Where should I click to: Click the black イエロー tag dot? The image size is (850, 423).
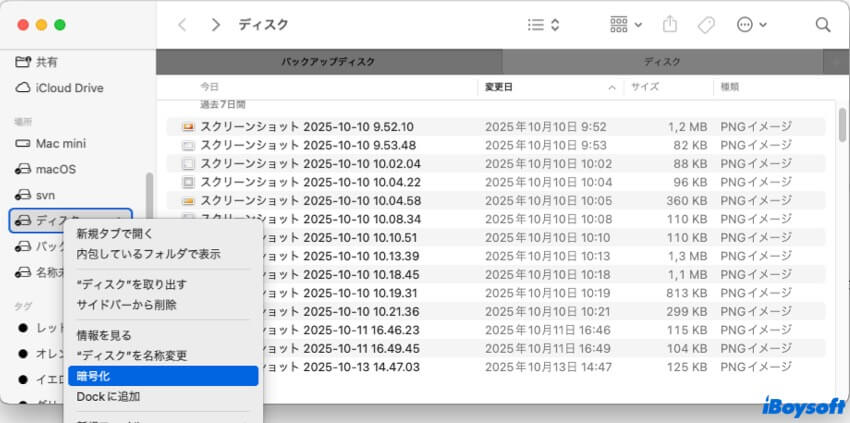(x=23, y=379)
